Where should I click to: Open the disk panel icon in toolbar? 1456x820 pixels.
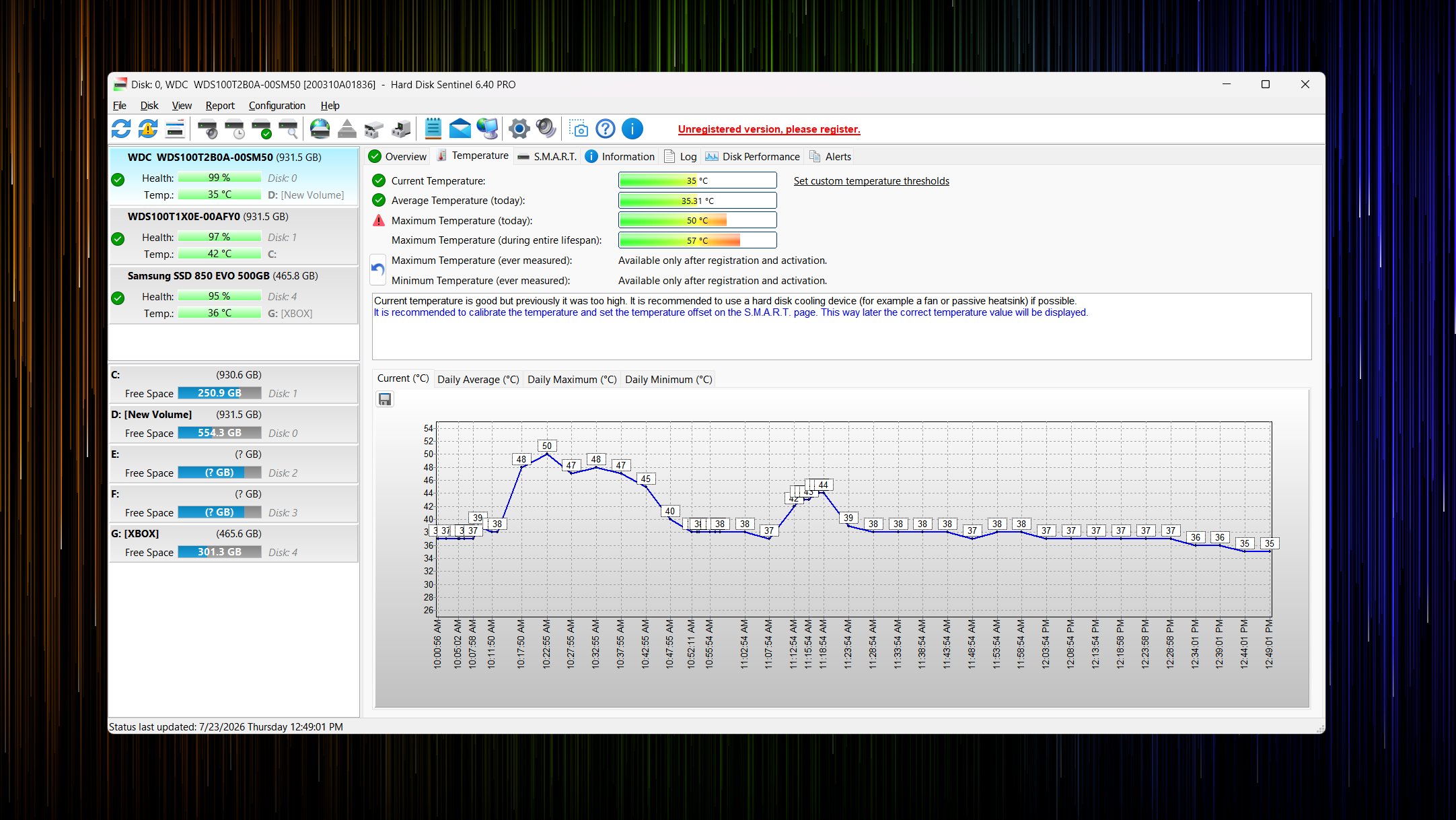(x=175, y=129)
